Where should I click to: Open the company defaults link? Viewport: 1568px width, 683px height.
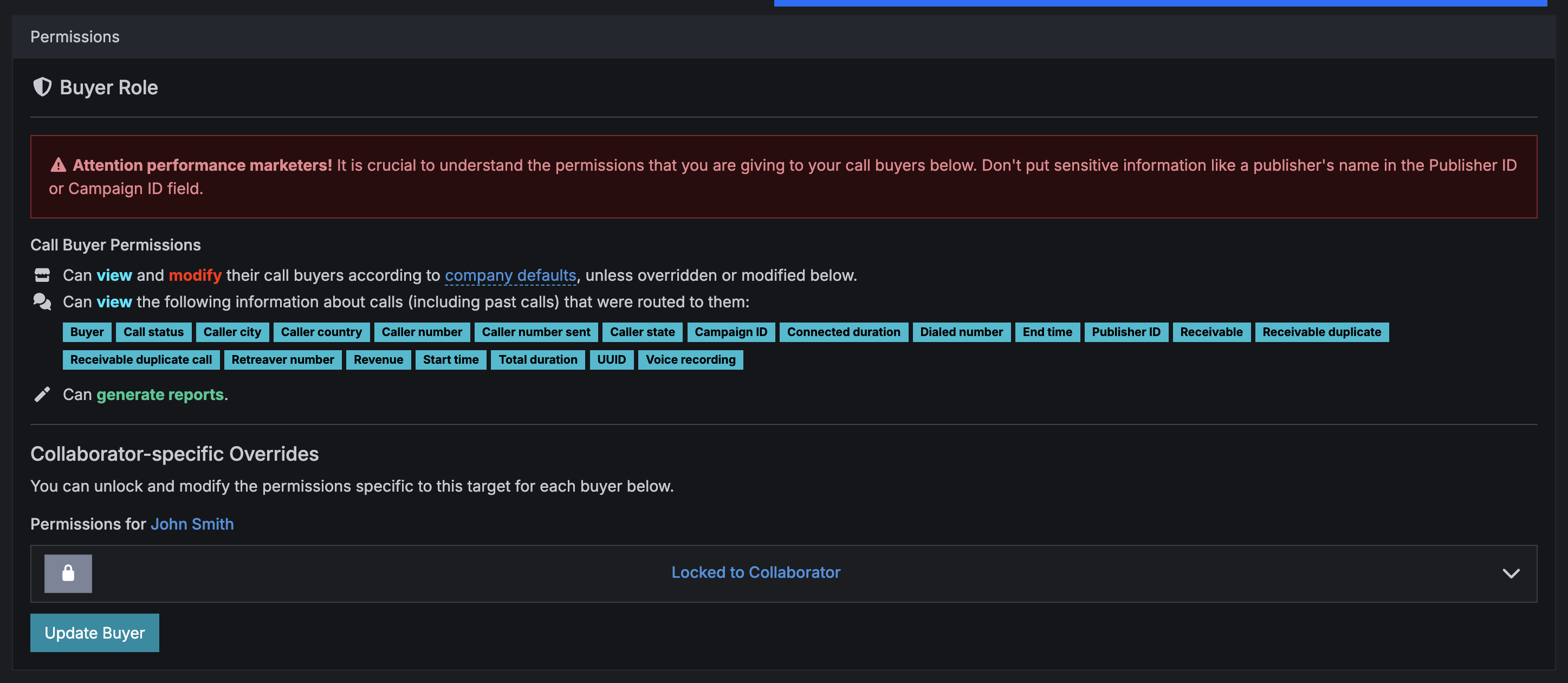pyautogui.click(x=510, y=275)
